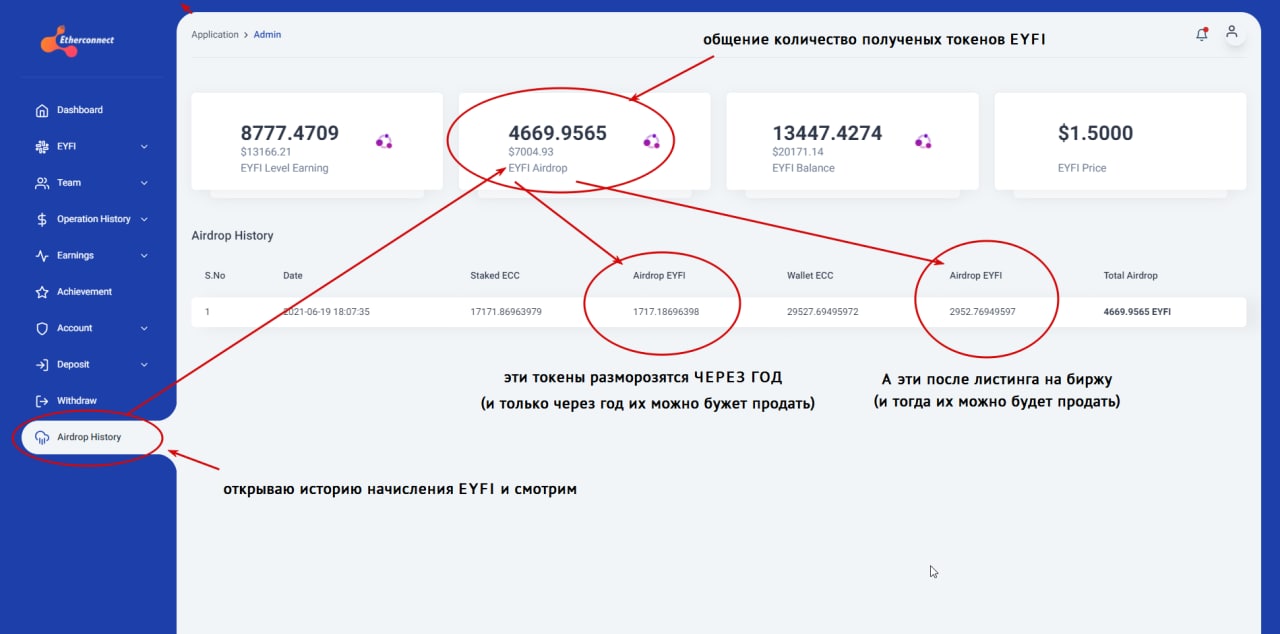The height and width of the screenshot is (634, 1280).
Task: Click the Application breadcrumb link
Action: click(x=215, y=34)
